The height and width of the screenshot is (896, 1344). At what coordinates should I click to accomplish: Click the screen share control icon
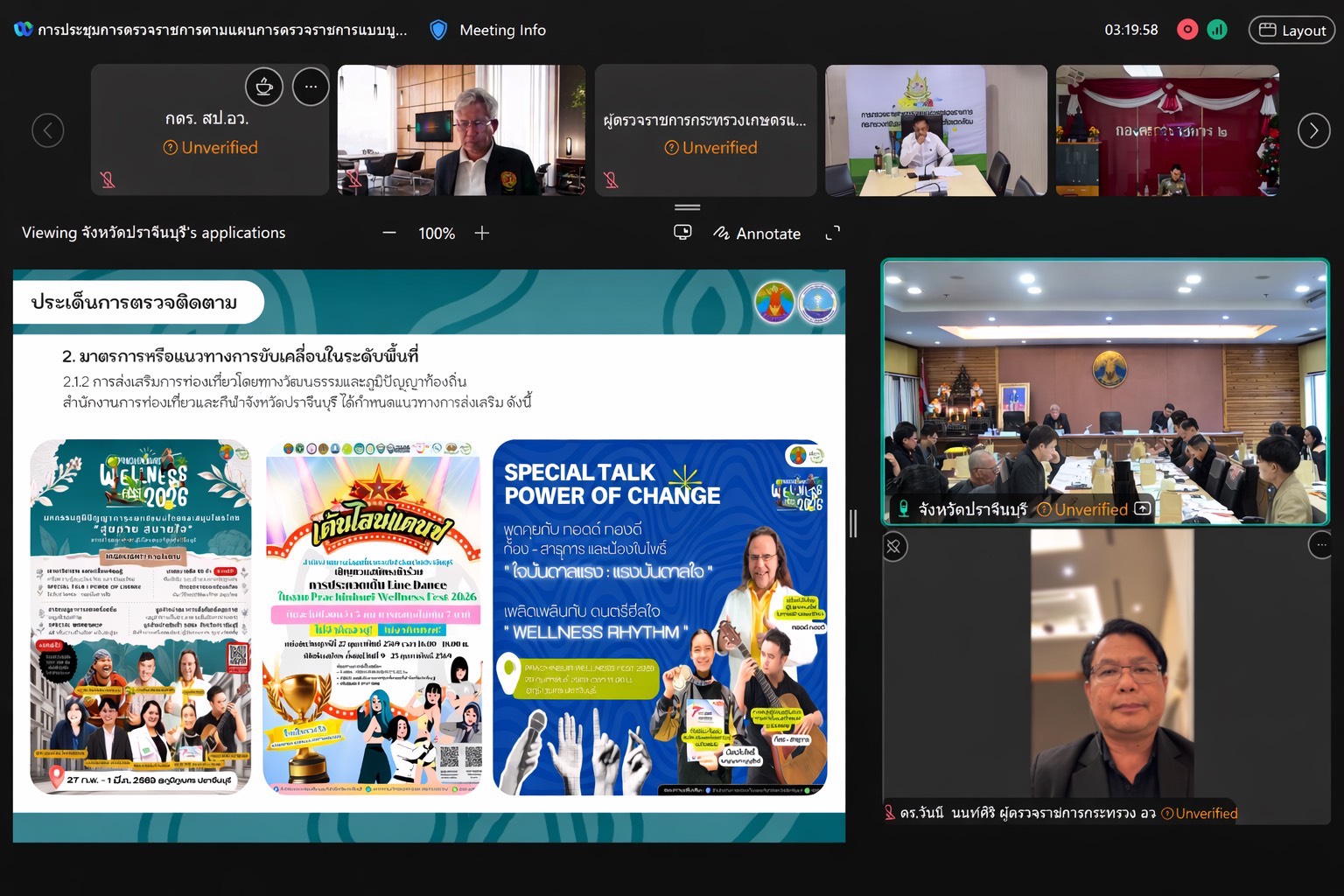coord(682,233)
